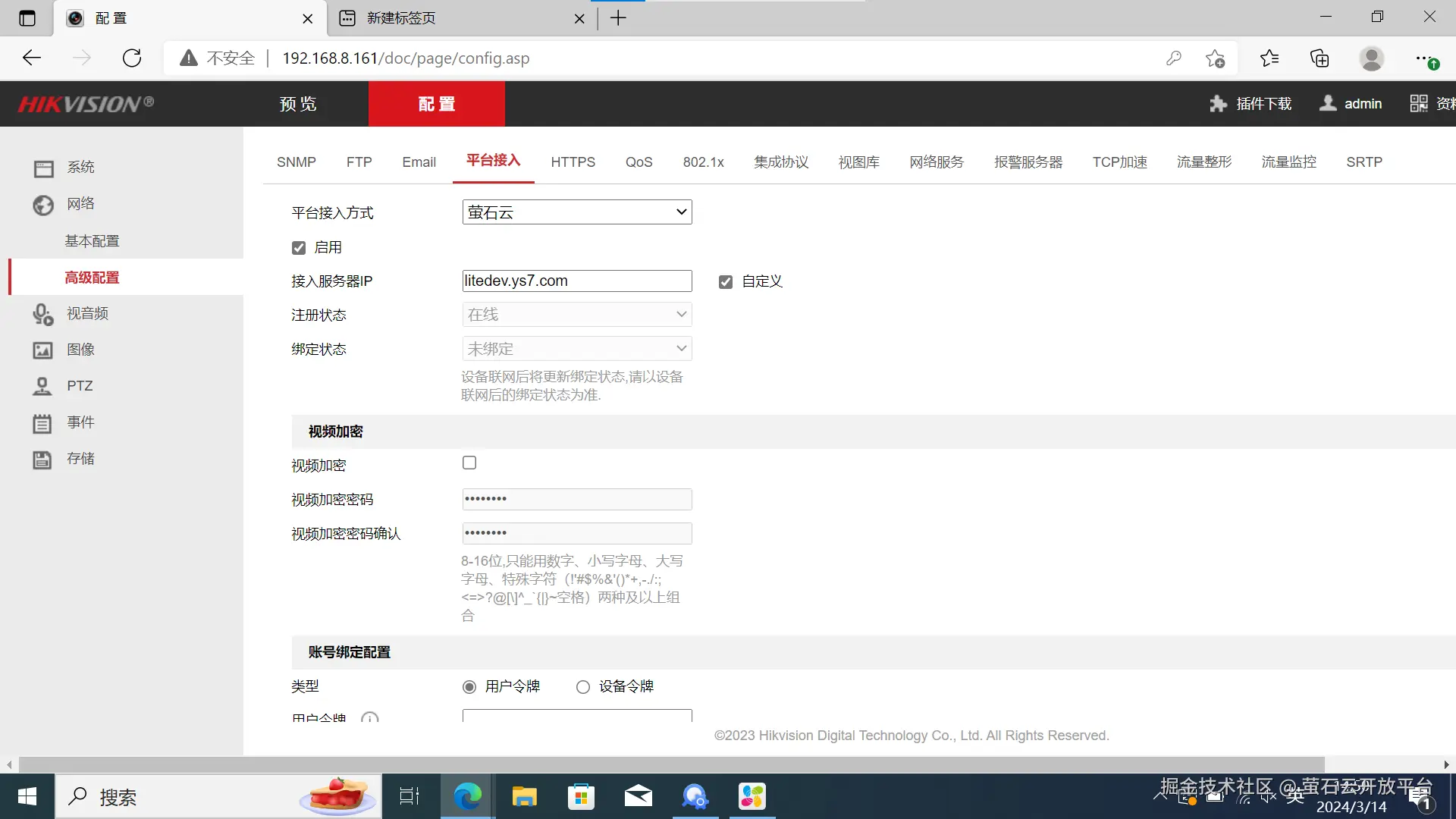Screen dimensions: 1456x819
Task: Open the 平台接入方式 萤石云 dropdown
Action: [x=576, y=212]
